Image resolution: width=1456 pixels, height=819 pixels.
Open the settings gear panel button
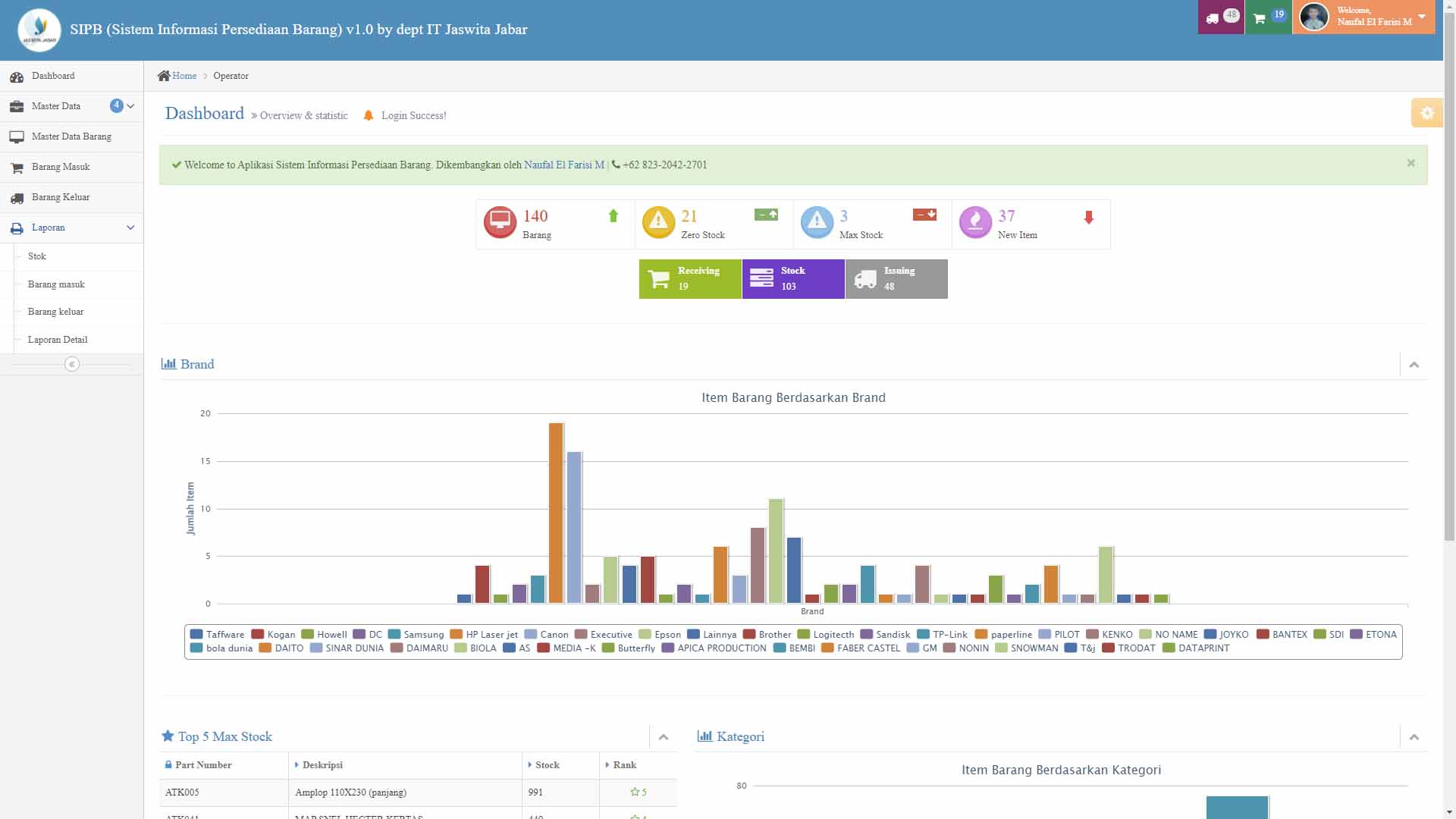1426,113
